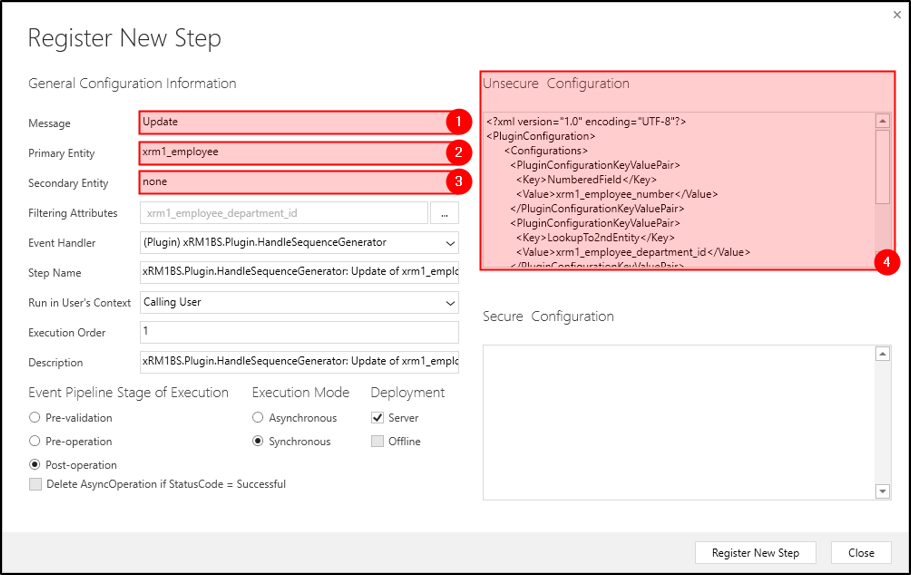This screenshot has width=911, height=575.
Task: Toggle the Server deployment checkbox
Action: 377,418
